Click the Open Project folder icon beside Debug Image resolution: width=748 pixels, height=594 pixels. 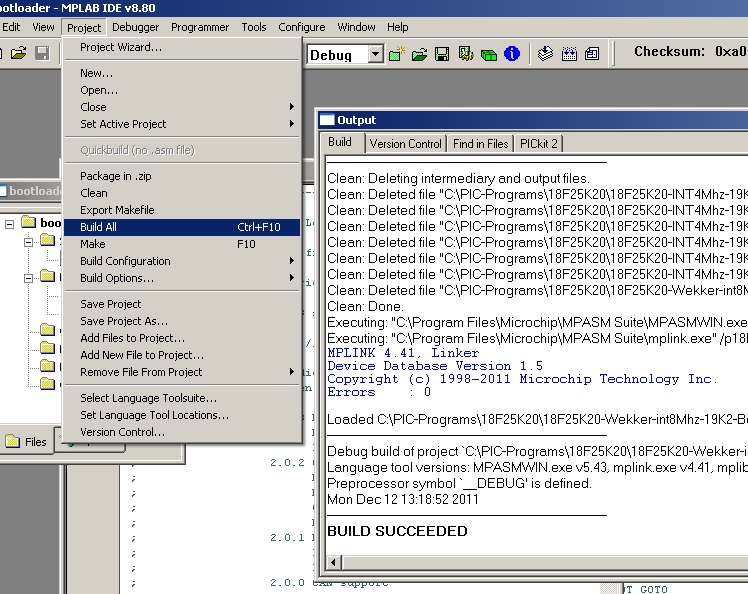(419, 54)
